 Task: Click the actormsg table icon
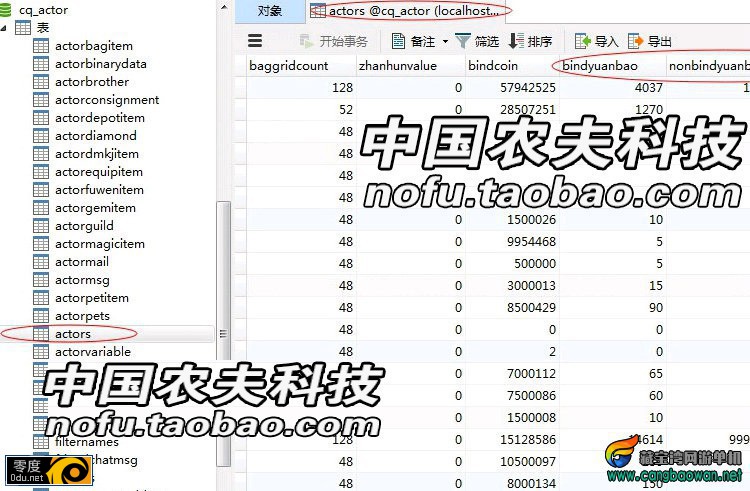tap(41, 280)
